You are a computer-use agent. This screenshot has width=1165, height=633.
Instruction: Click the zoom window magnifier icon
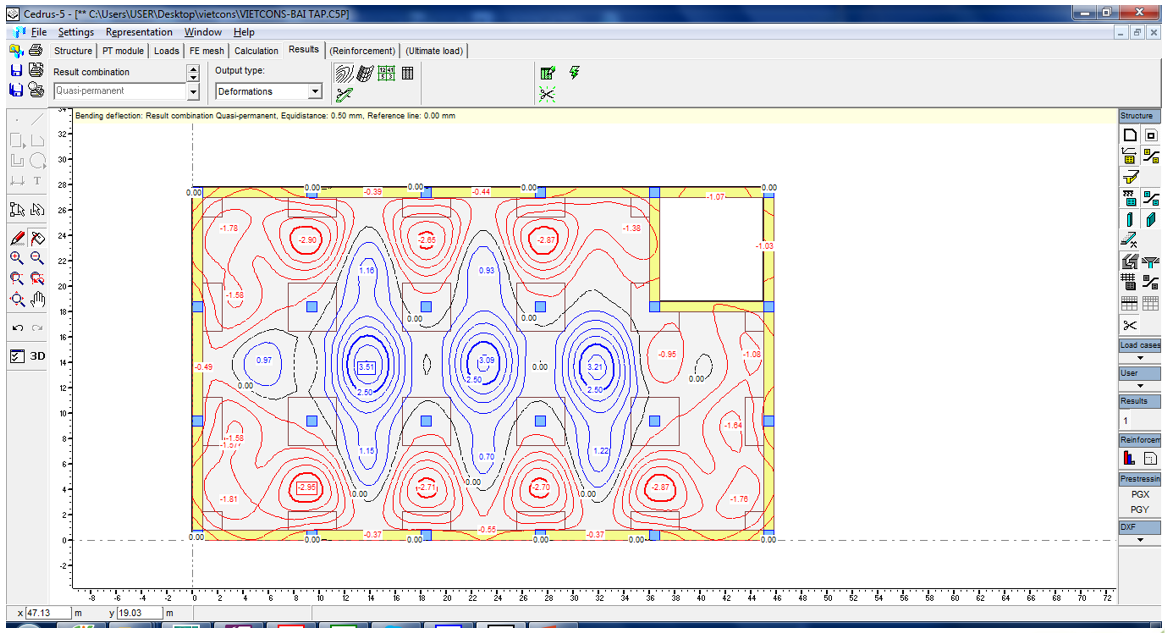(16, 279)
